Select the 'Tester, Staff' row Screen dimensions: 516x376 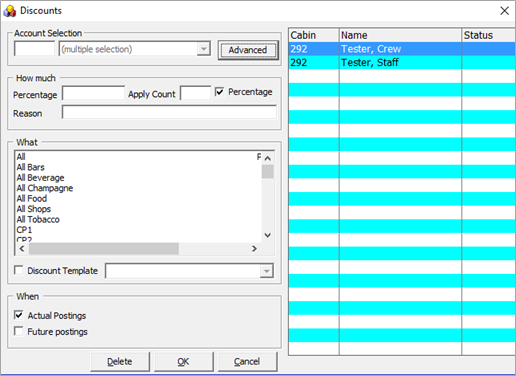point(402,63)
